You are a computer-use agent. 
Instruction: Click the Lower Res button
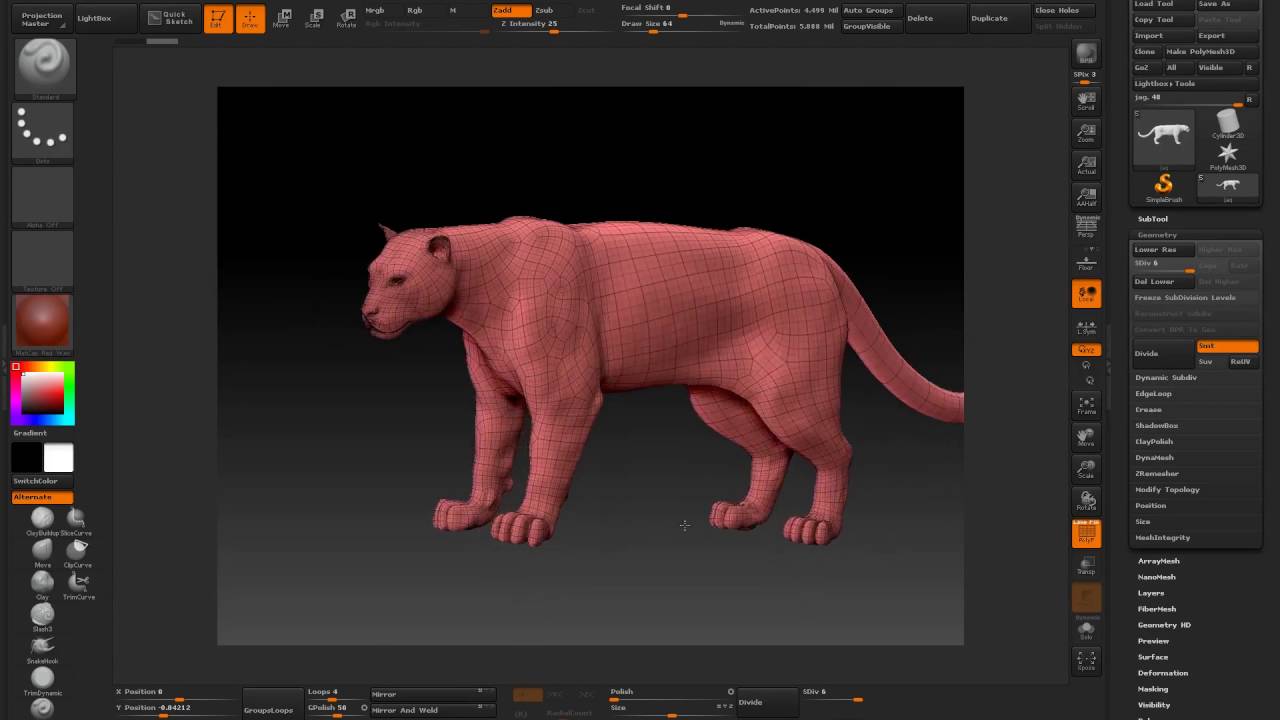(1163, 249)
